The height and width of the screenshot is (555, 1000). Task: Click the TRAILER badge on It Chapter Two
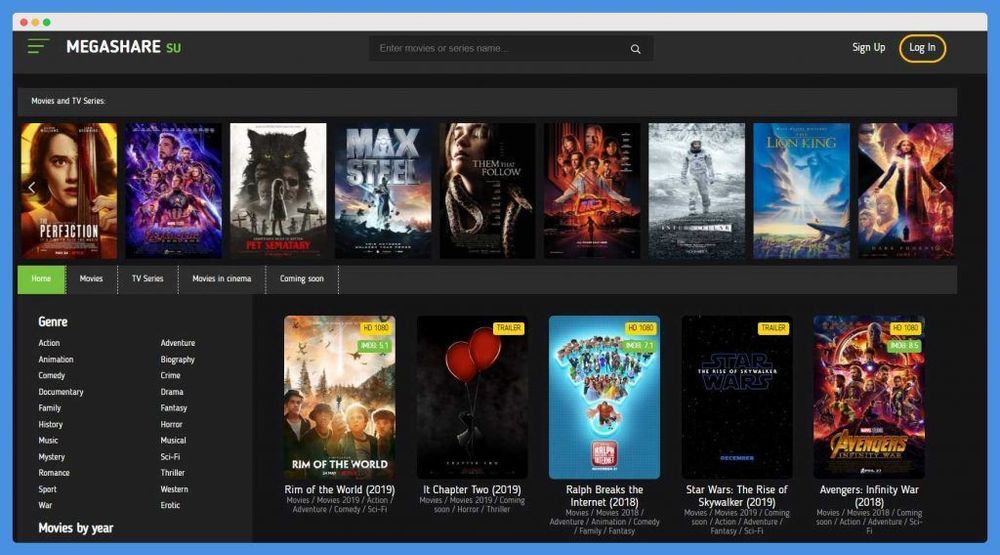(x=508, y=328)
